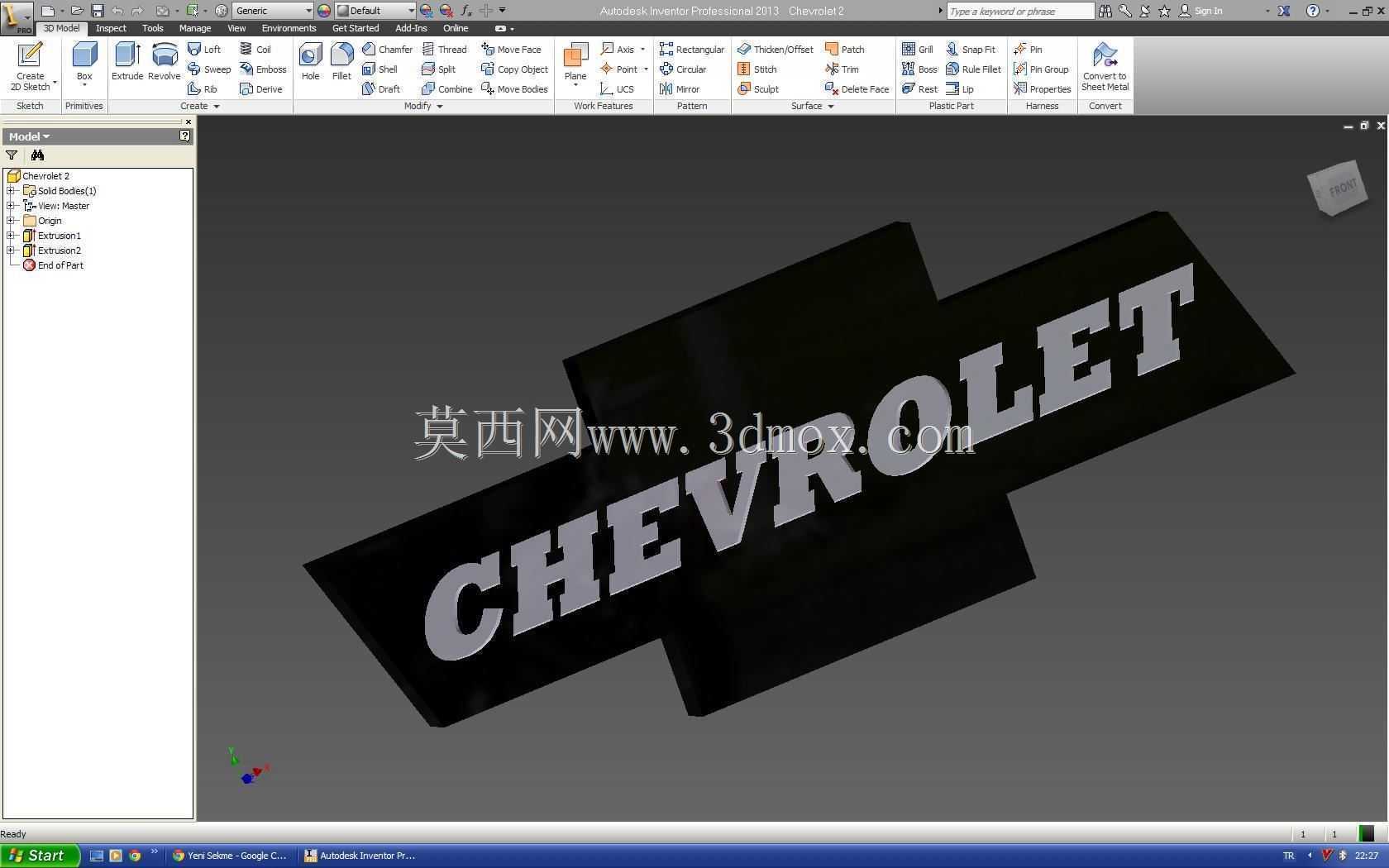
Task: Select the Rib tool
Action: (203, 89)
